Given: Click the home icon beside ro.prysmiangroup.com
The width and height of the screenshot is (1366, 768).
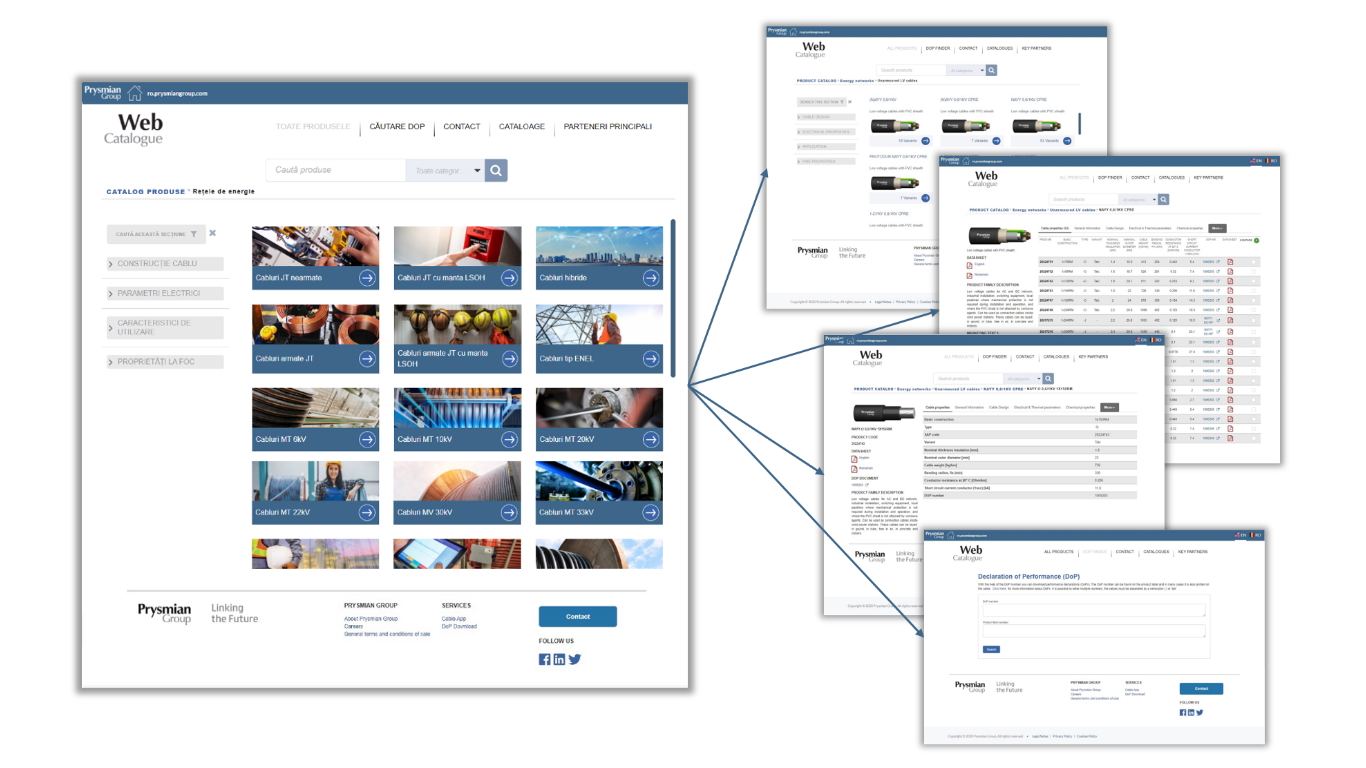Looking at the screenshot, I should 134,93.
